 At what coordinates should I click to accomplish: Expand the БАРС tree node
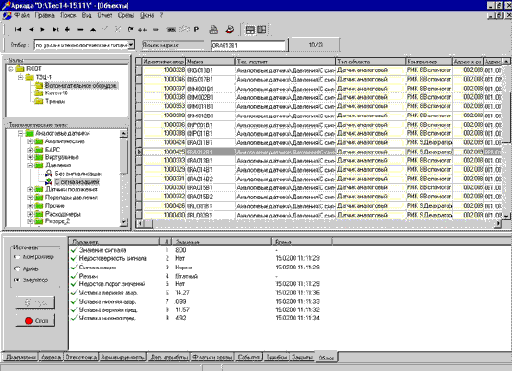click(30, 150)
